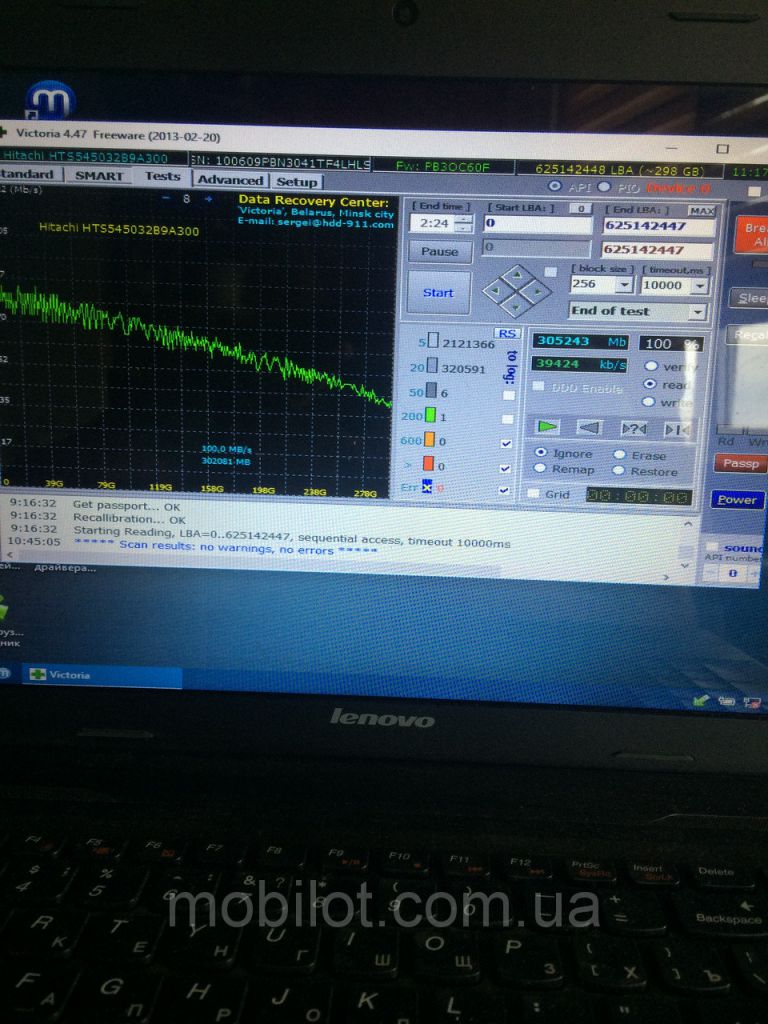Click the Pause button
The width and height of the screenshot is (768, 1024).
pyautogui.click(x=440, y=251)
